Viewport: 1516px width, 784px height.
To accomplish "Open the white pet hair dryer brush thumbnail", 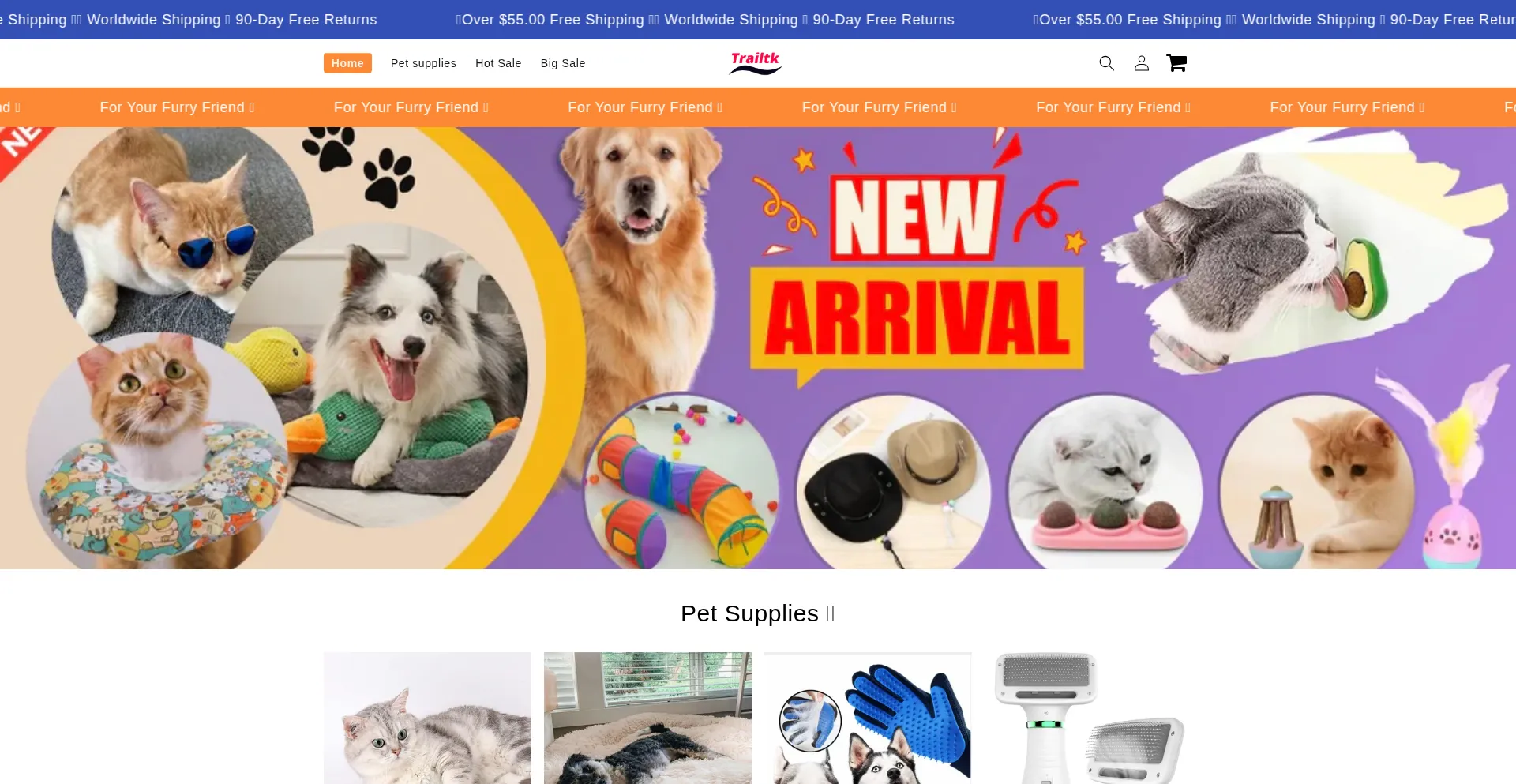I will click(1088, 718).
